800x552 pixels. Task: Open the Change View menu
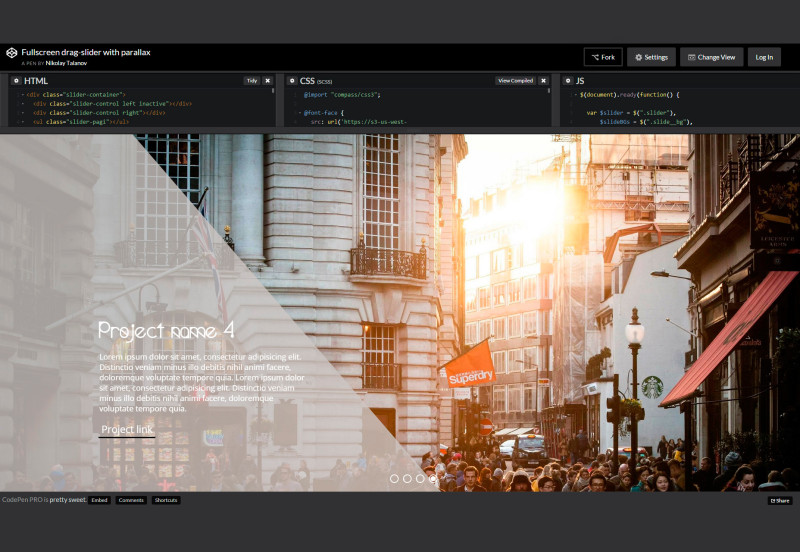[x=712, y=57]
